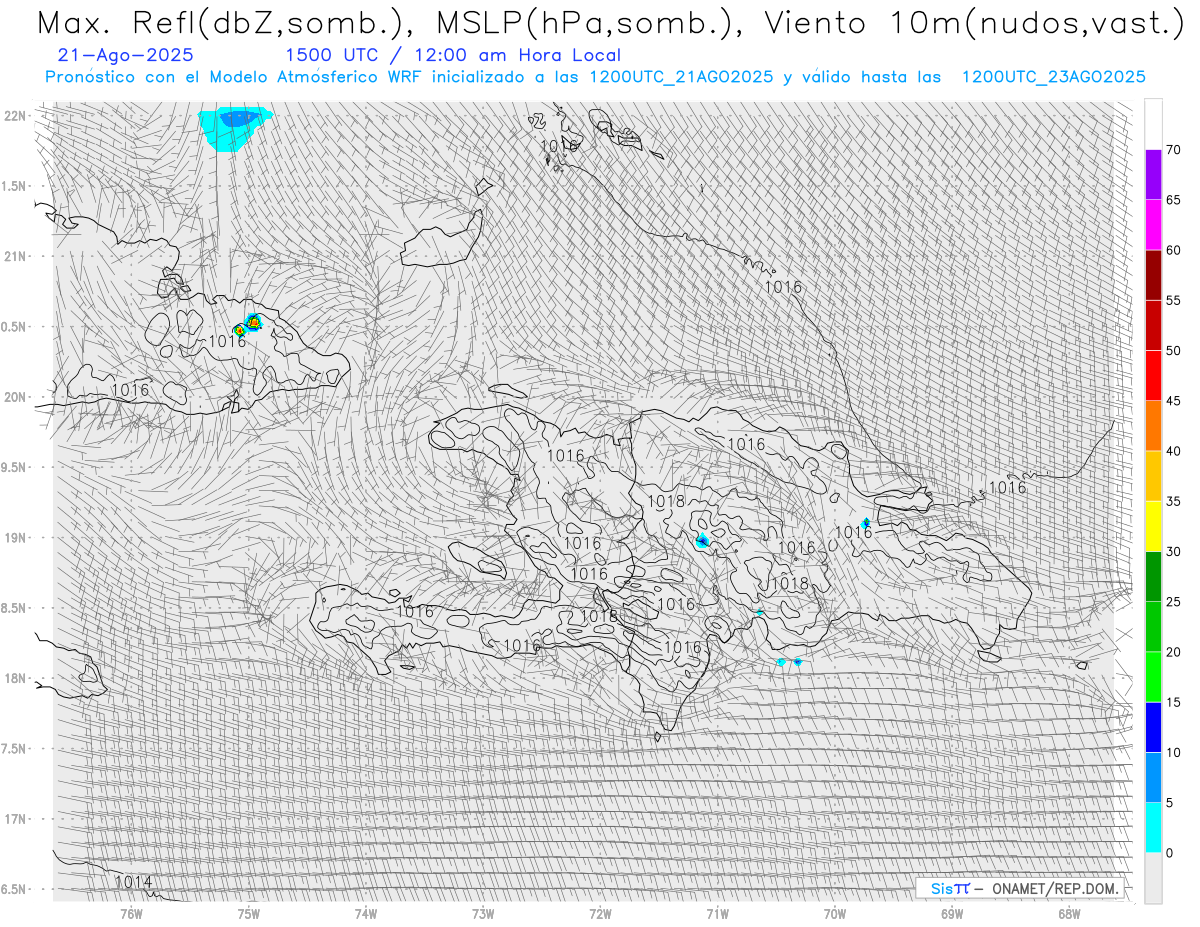Click the colorbar value label '15'

1173,702
